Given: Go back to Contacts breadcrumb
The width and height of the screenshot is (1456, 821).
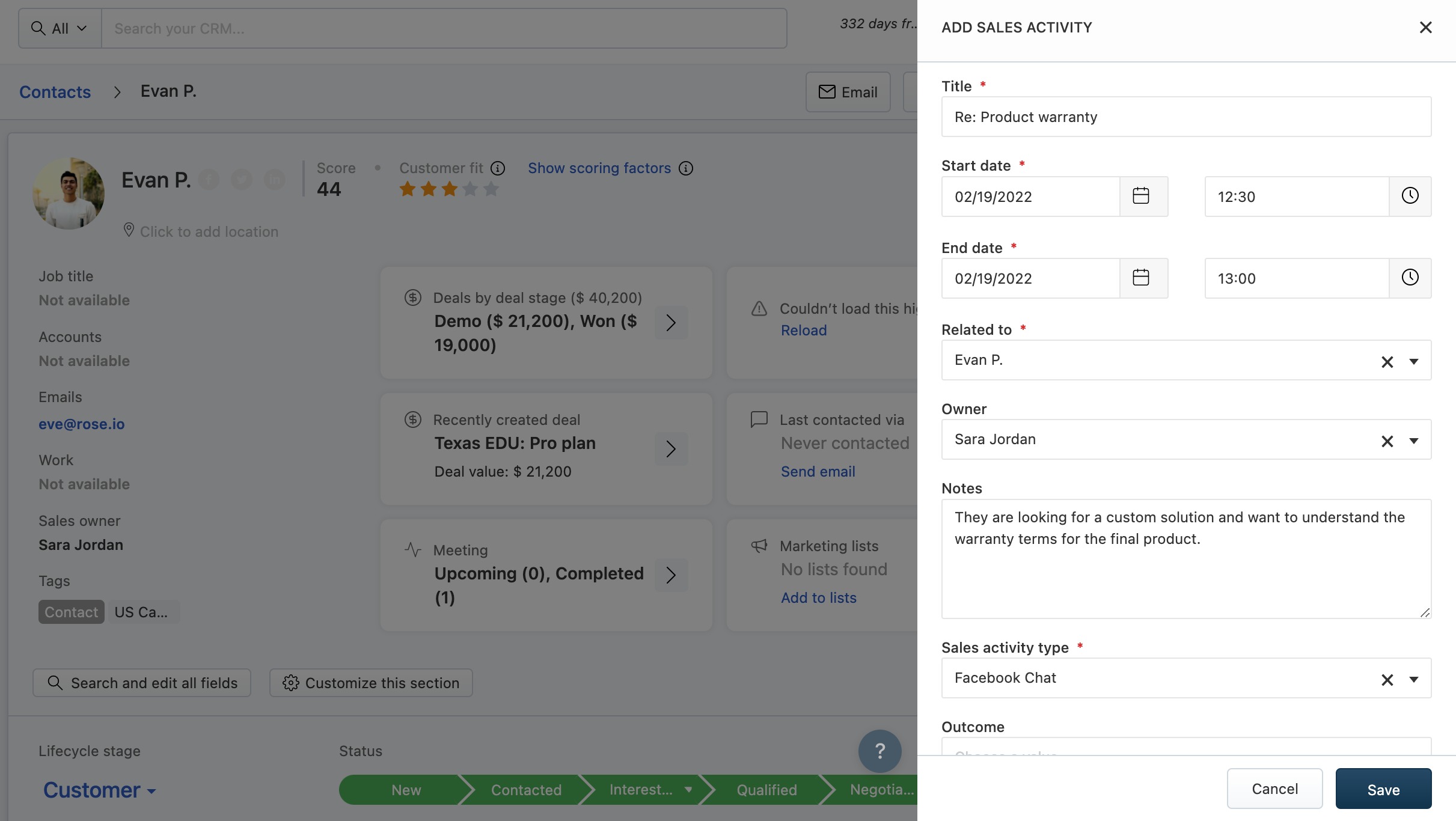Looking at the screenshot, I should [55, 92].
